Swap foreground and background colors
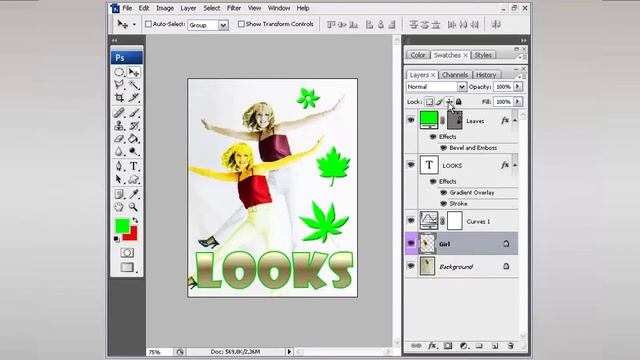The image size is (640, 360). (x=135, y=220)
